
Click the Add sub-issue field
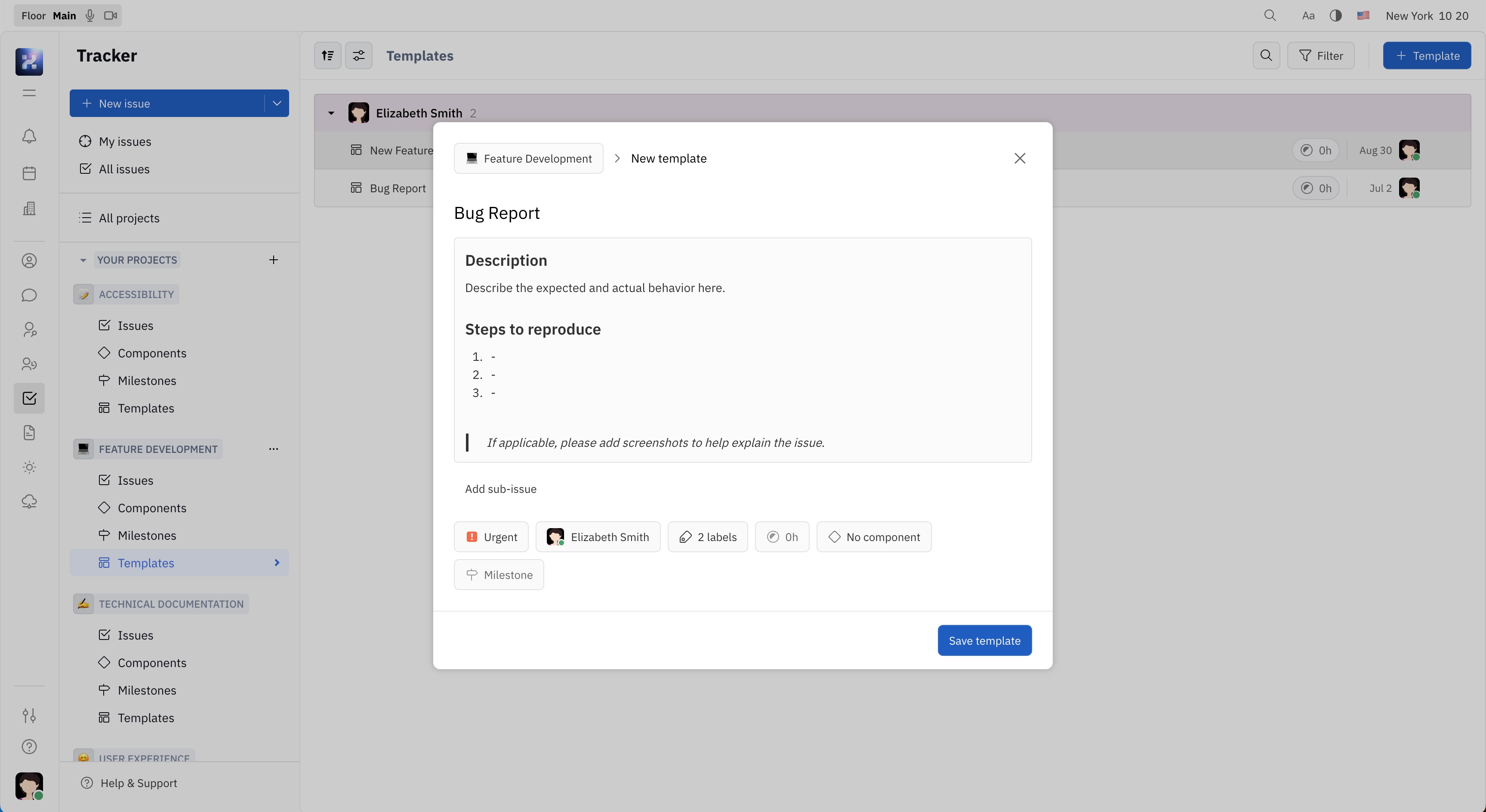coord(500,489)
